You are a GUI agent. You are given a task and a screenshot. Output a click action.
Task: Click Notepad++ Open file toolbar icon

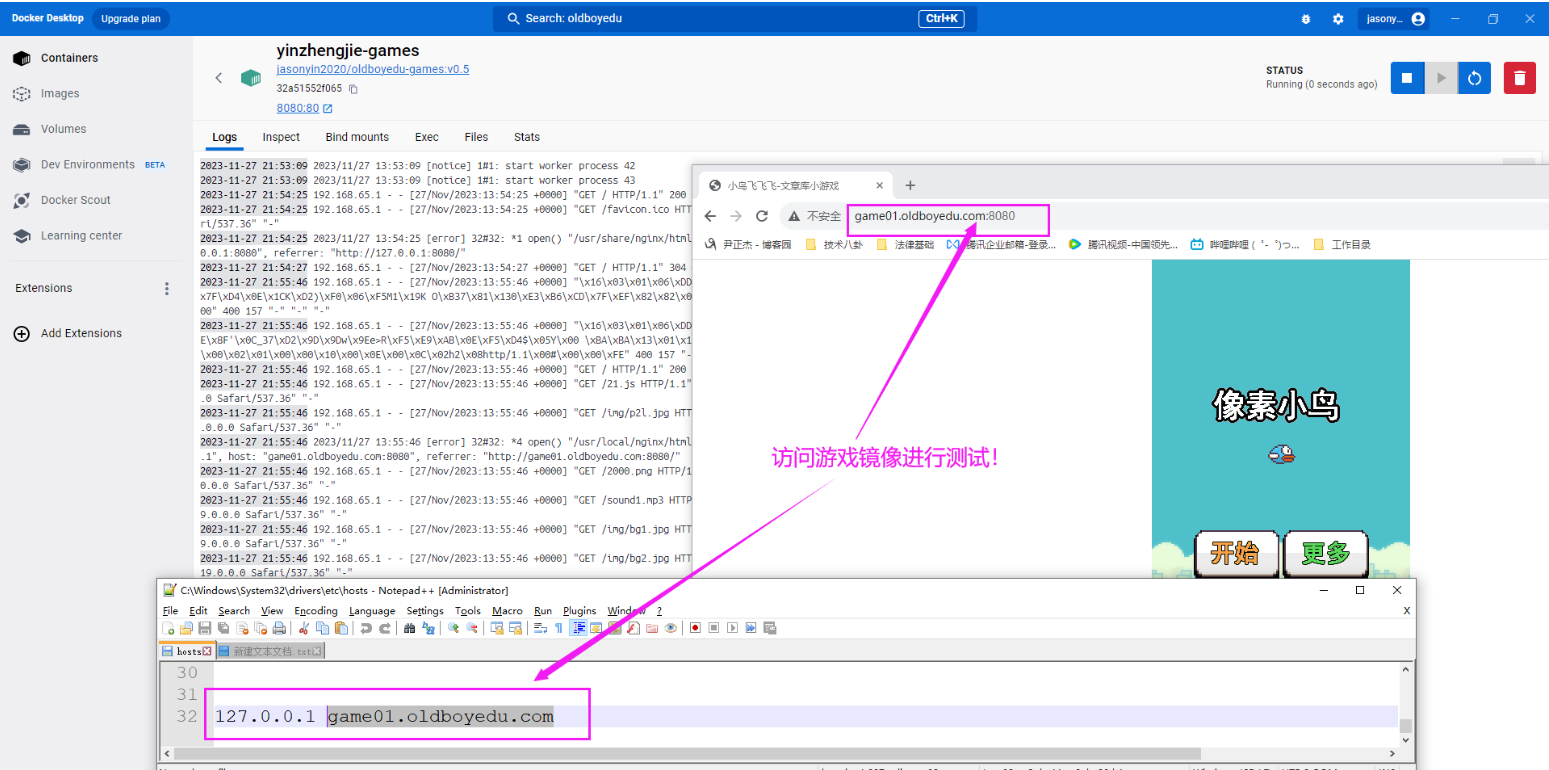point(186,628)
